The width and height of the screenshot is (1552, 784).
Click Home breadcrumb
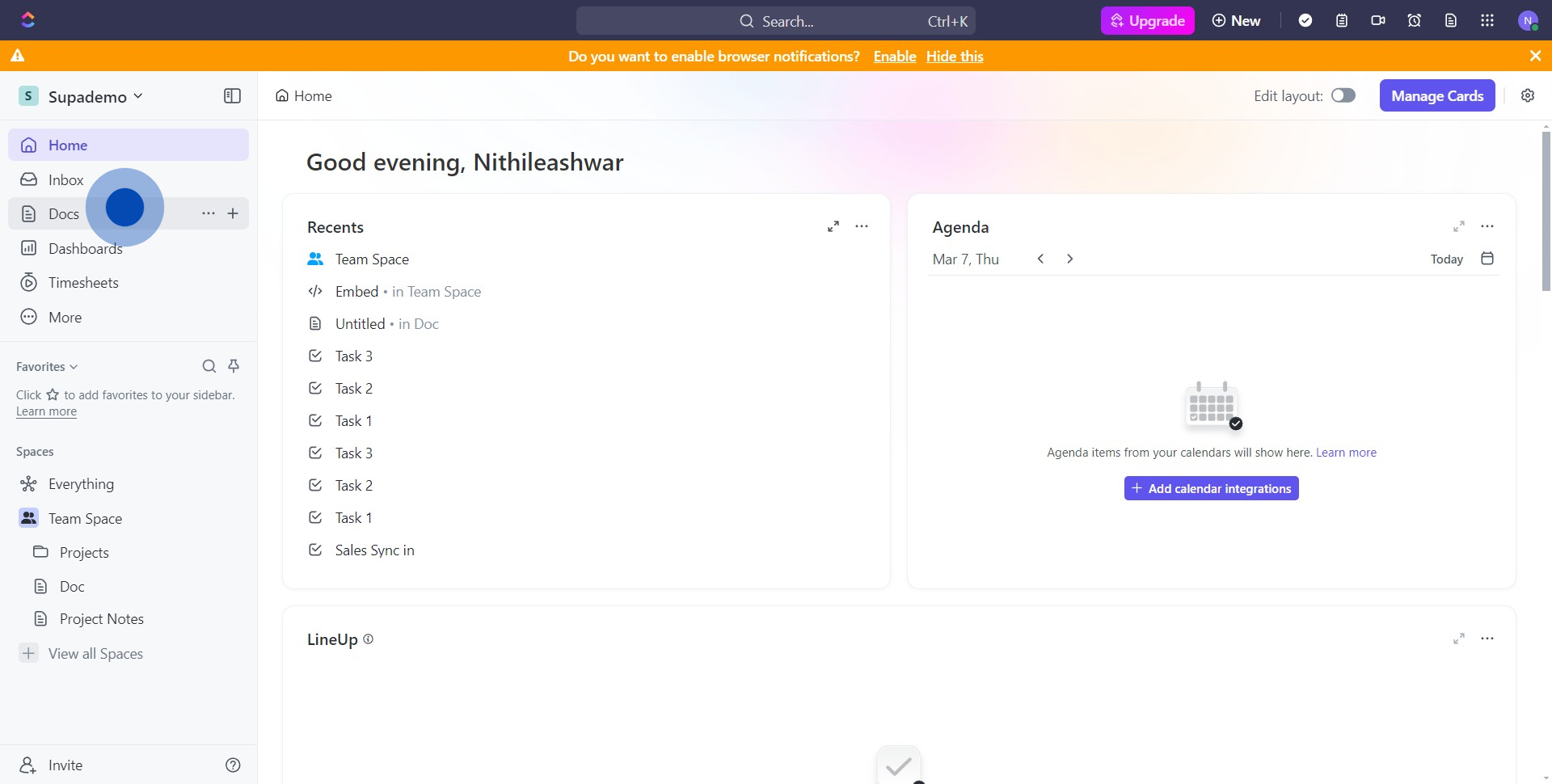tap(304, 96)
